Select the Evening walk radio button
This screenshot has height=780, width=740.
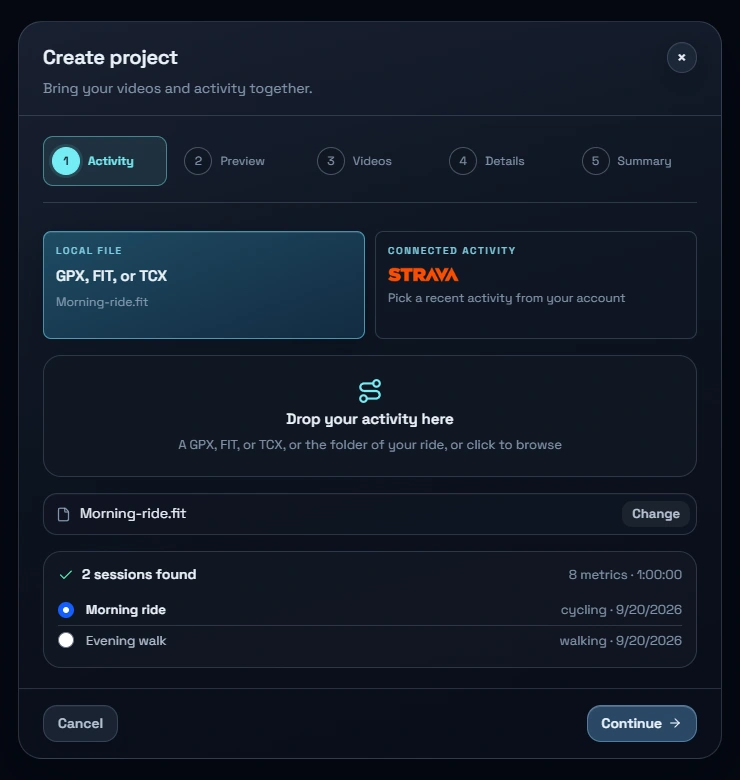(x=66, y=640)
